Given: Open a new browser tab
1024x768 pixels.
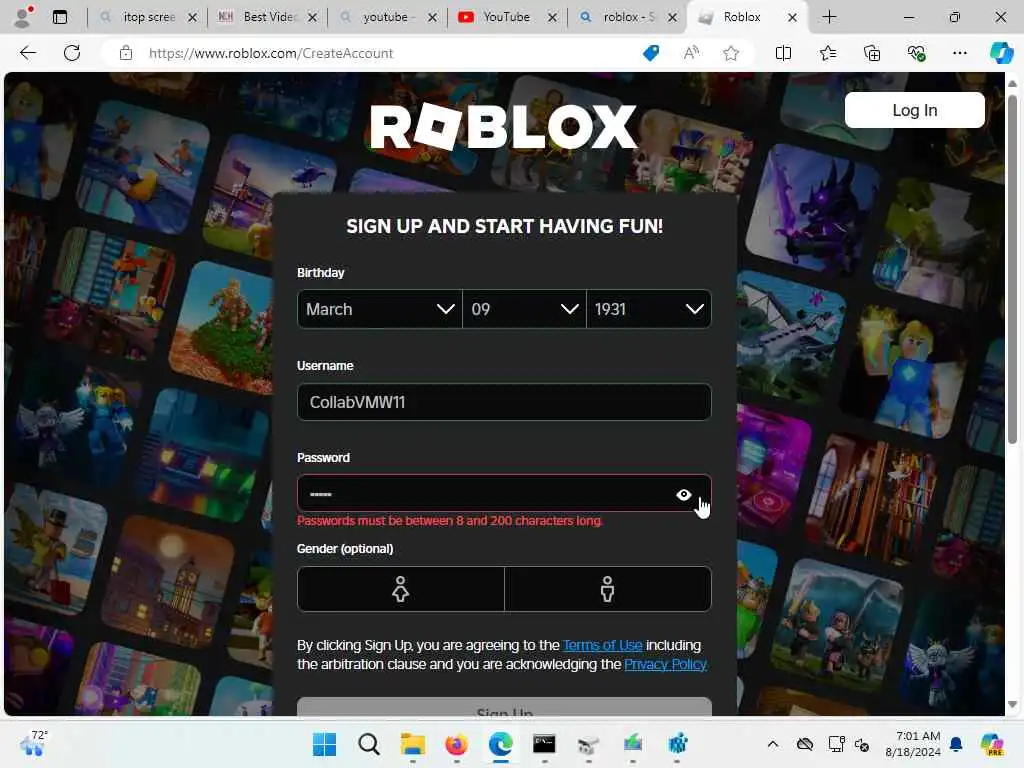Looking at the screenshot, I should (829, 17).
